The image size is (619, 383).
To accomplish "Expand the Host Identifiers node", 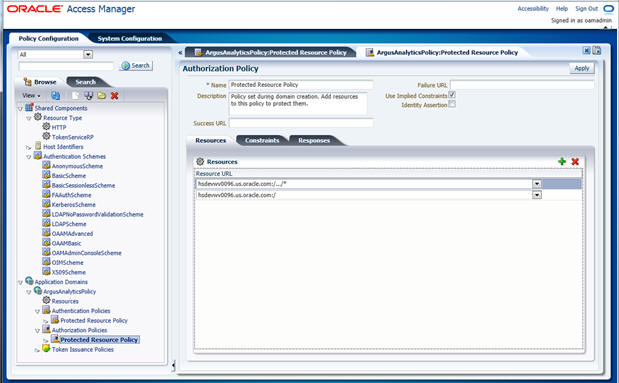I will click(29, 147).
